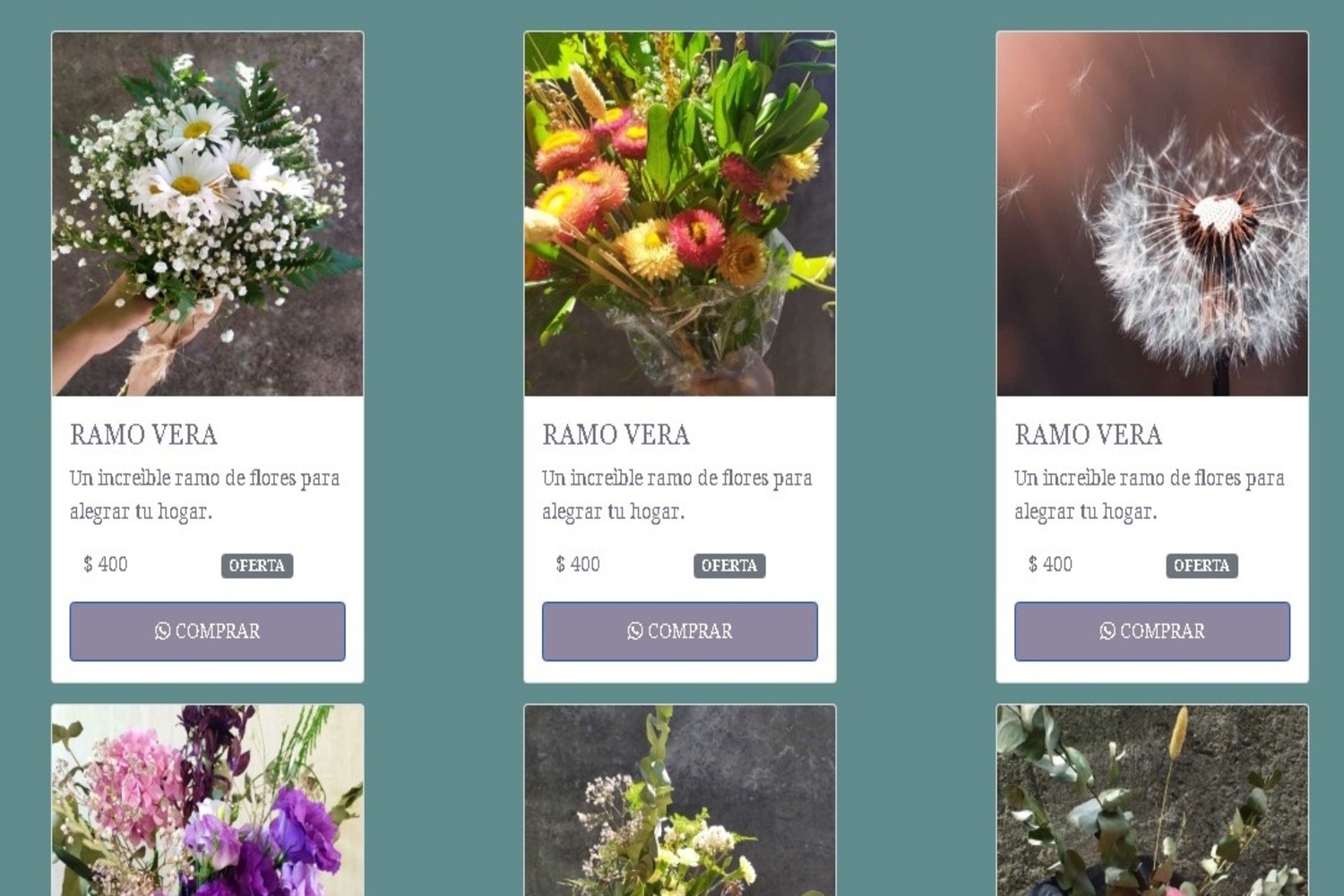
Task: Open the pink and purple flowers photo
Action: 208,800
